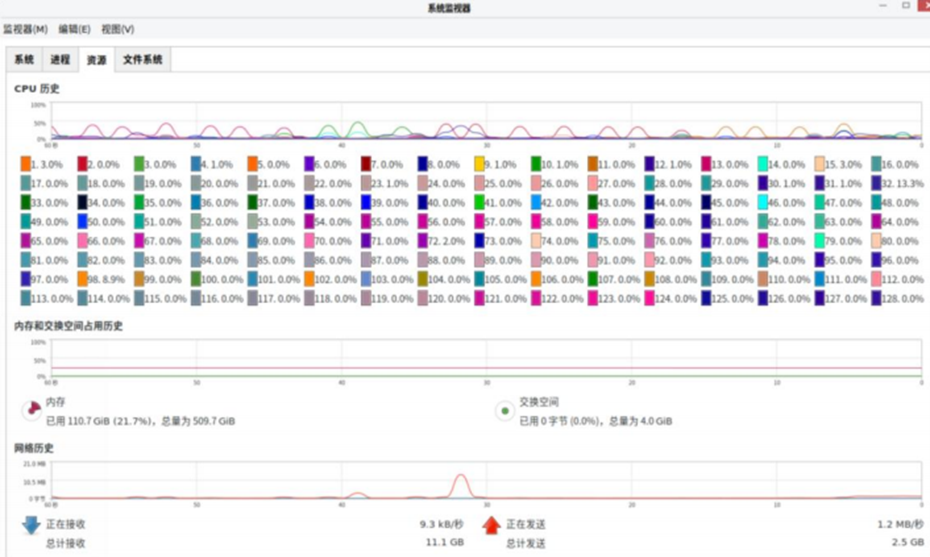
Task: Change the color swatch for CPU 7
Action: 366,164
